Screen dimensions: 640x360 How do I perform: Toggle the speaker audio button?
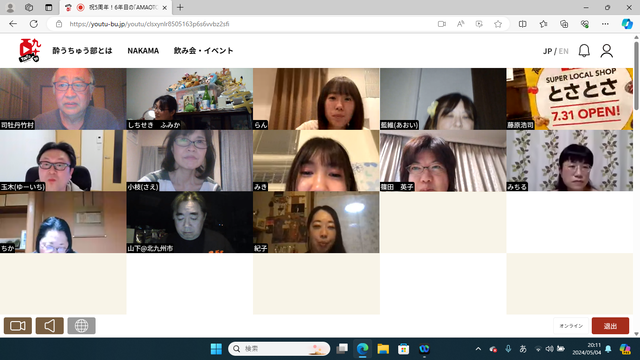49,326
